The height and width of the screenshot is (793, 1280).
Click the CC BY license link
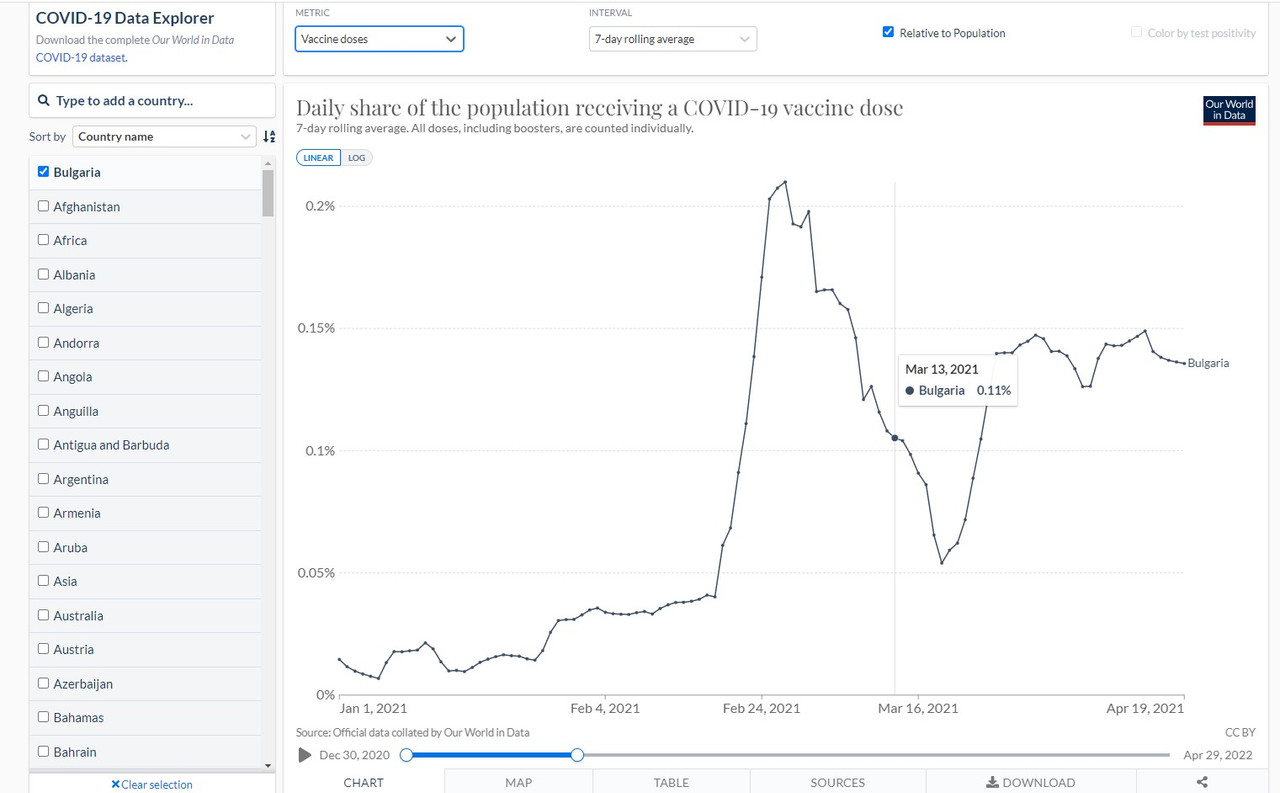[x=1240, y=733]
